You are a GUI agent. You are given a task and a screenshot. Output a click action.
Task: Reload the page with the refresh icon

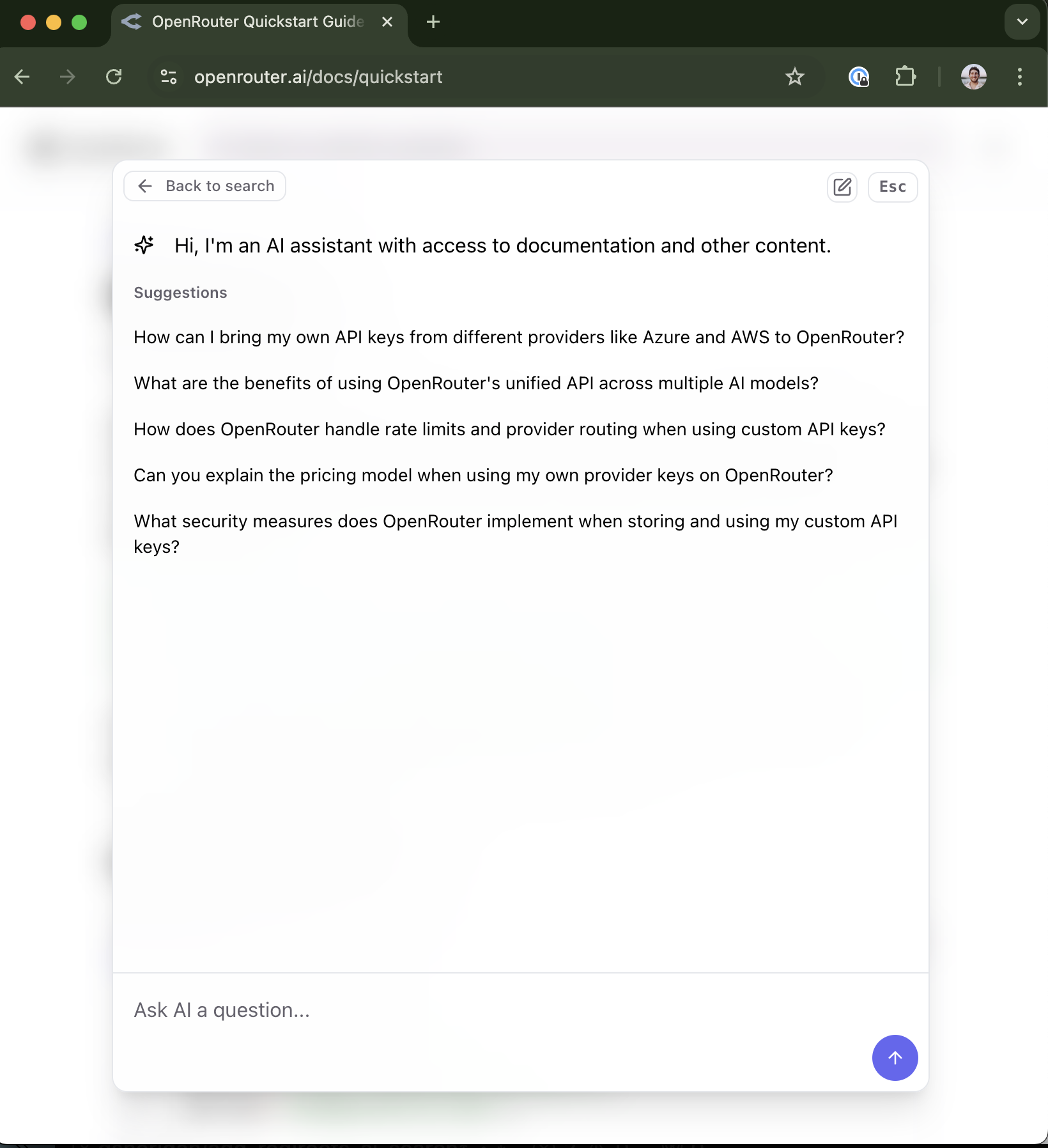pyautogui.click(x=114, y=77)
